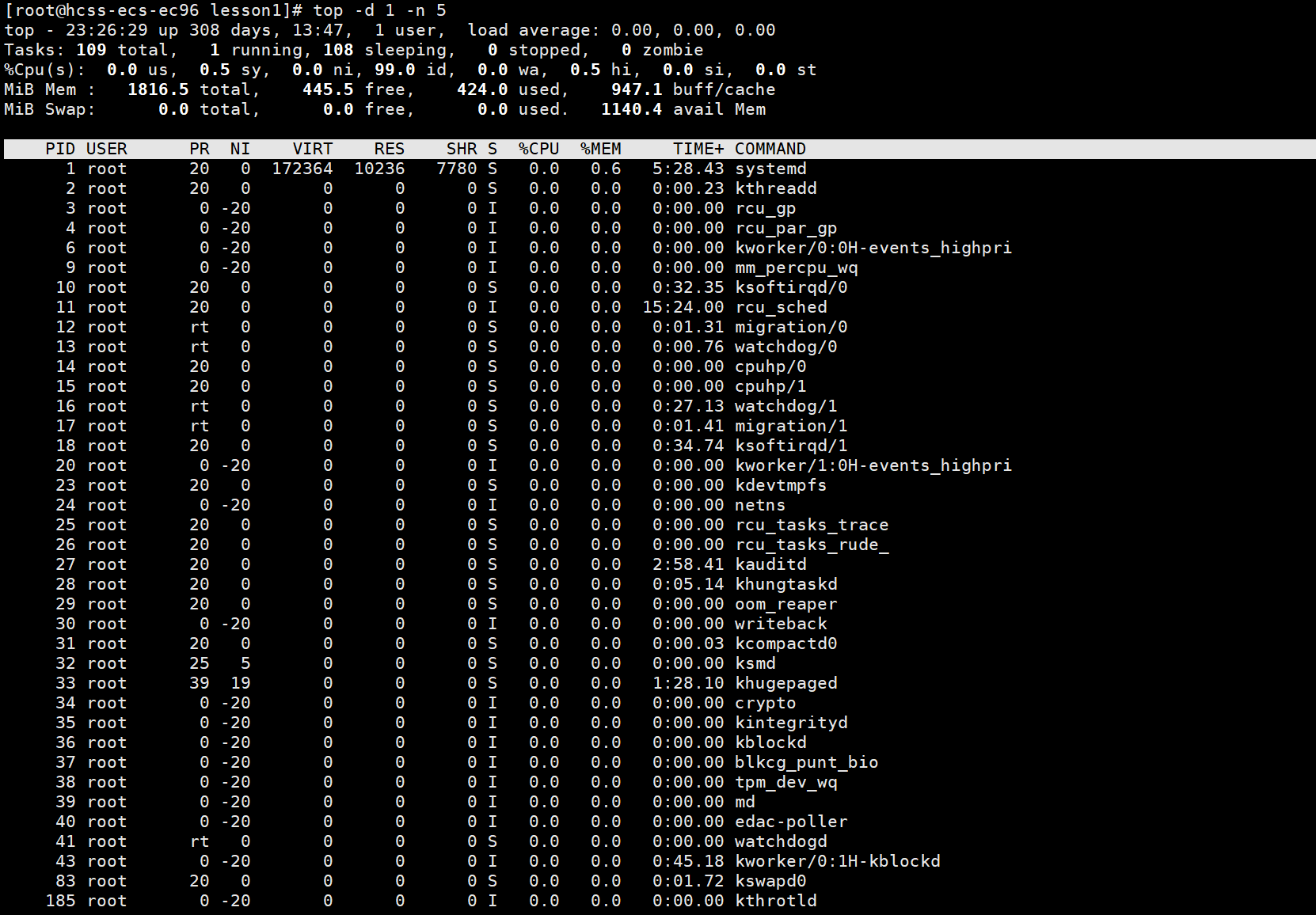Click the watchdogd process name
Viewport: 1316px width, 915px height.
781,841
